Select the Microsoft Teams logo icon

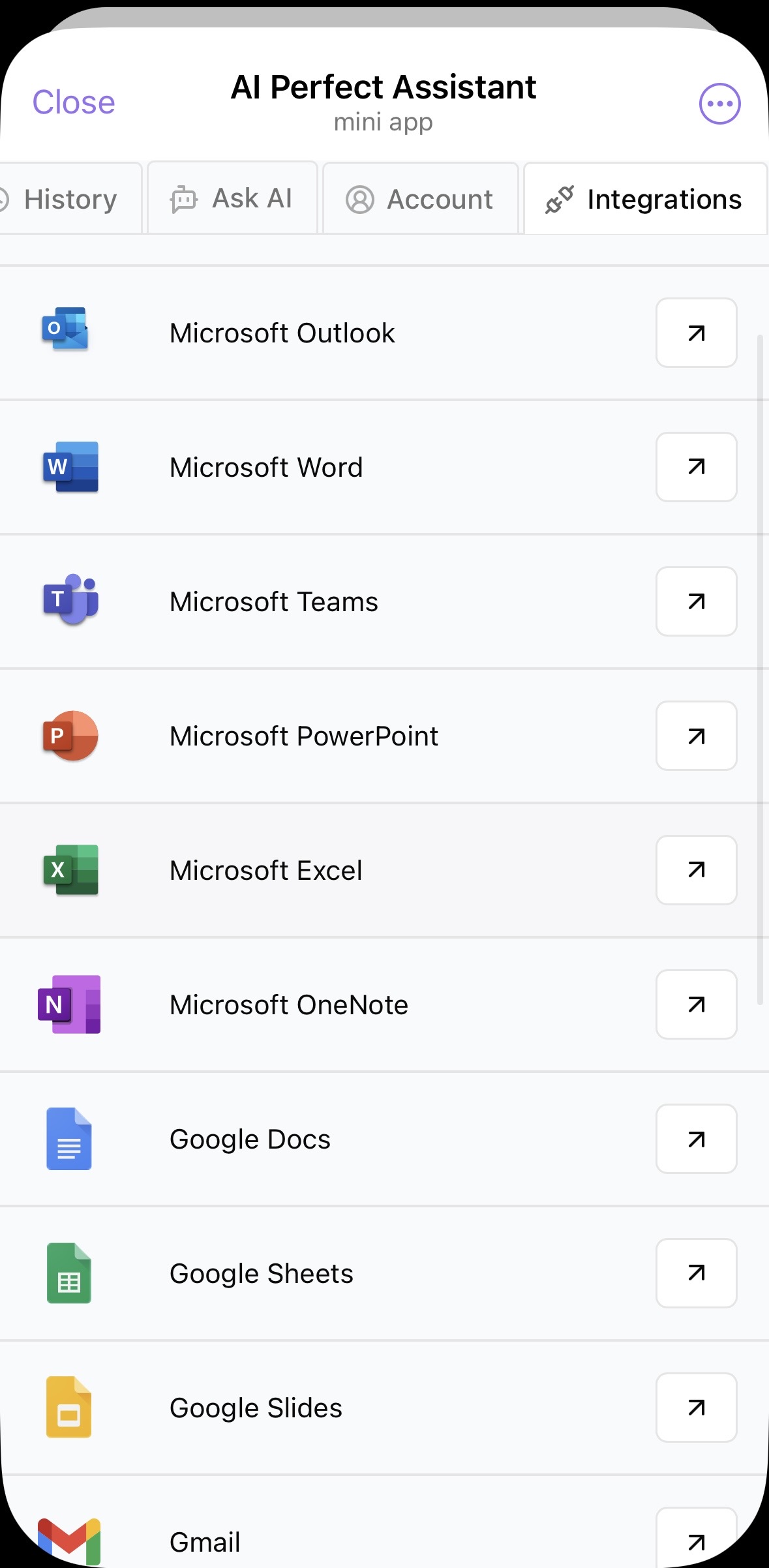pyautogui.click(x=70, y=599)
